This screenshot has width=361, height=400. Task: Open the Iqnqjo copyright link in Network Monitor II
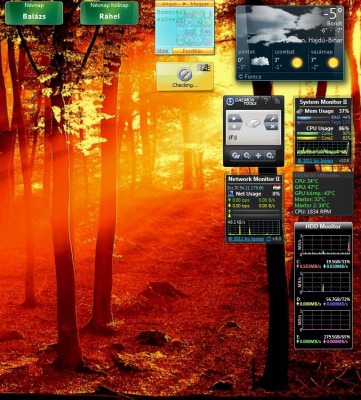[246, 239]
